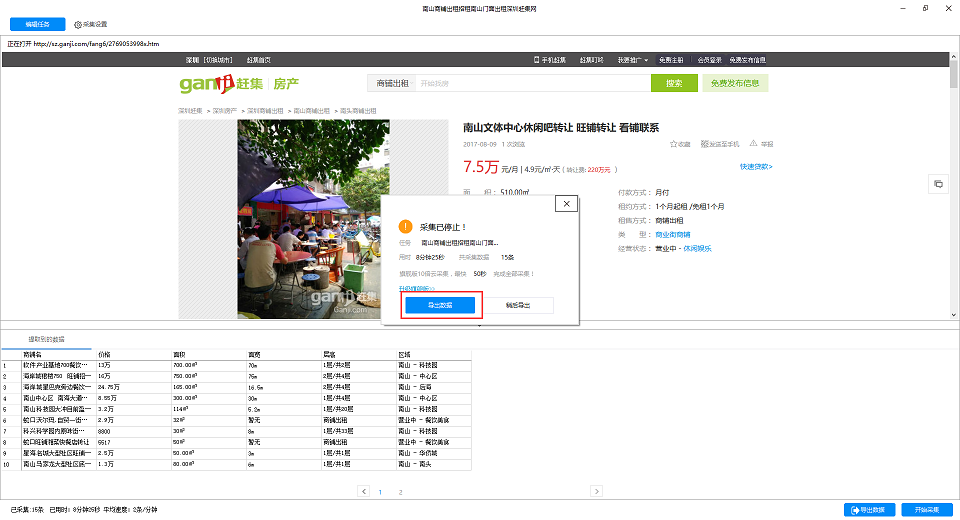This screenshot has height=520, width=960.
Task: Click the orange warning icon in the dialog
Action: coord(405,227)
